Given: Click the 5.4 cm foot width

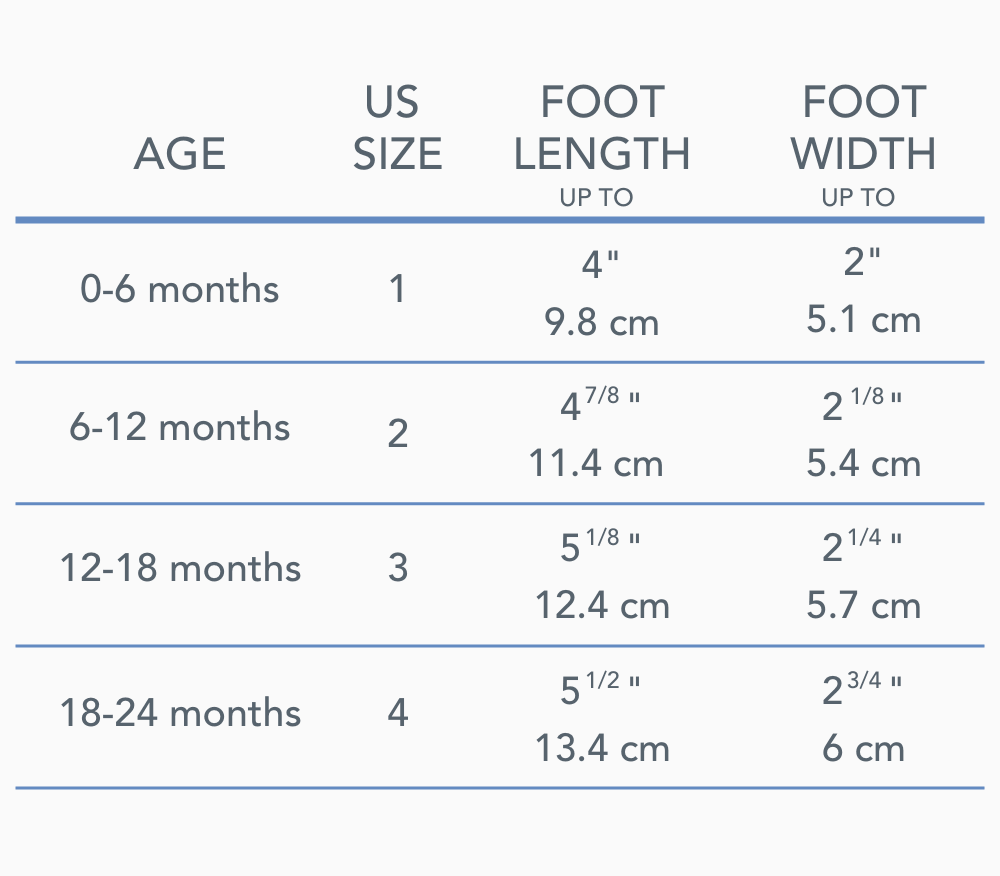Looking at the screenshot, I should [863, 464].
